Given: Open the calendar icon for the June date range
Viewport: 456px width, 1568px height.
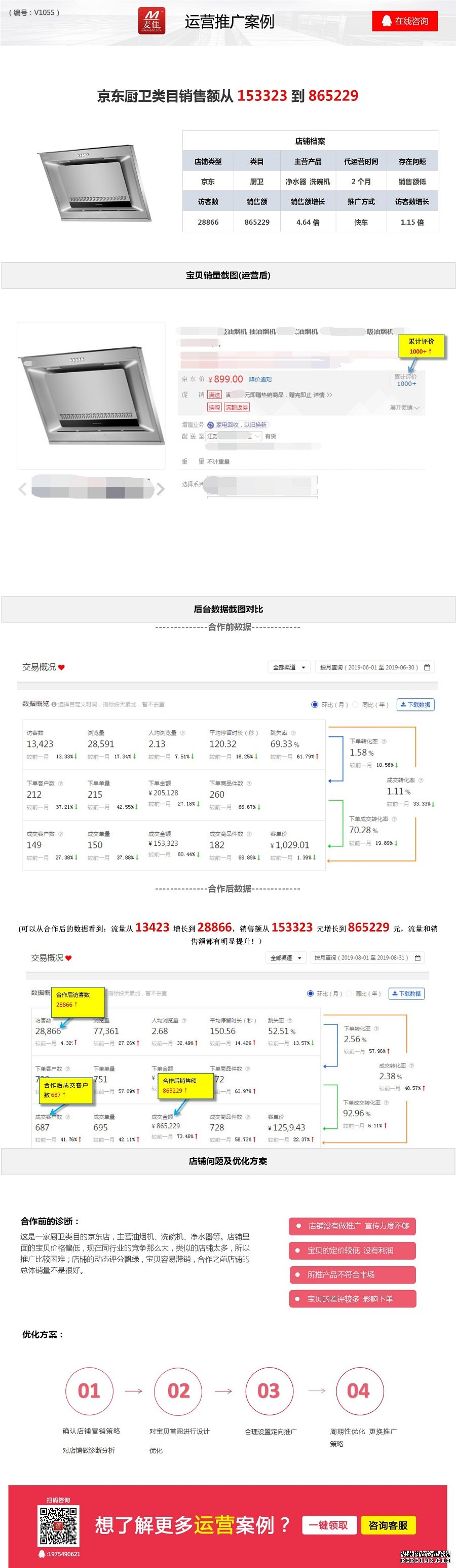Looking at the screenshot, I should tap(427, 667).
